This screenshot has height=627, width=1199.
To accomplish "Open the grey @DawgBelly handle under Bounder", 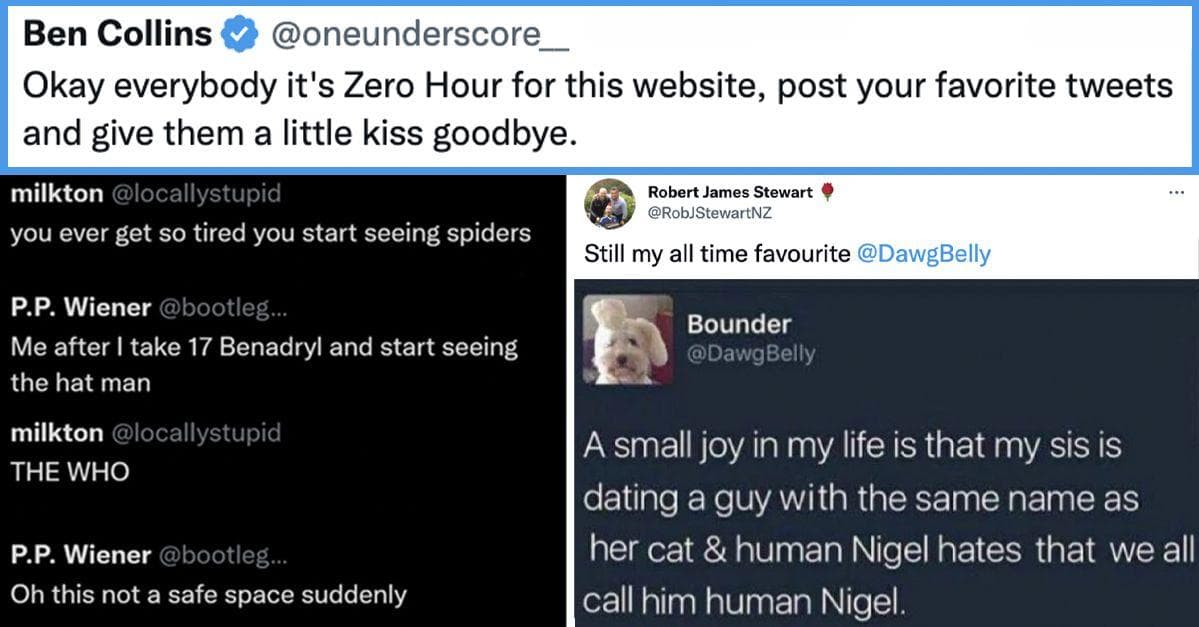I will [752, 353].
